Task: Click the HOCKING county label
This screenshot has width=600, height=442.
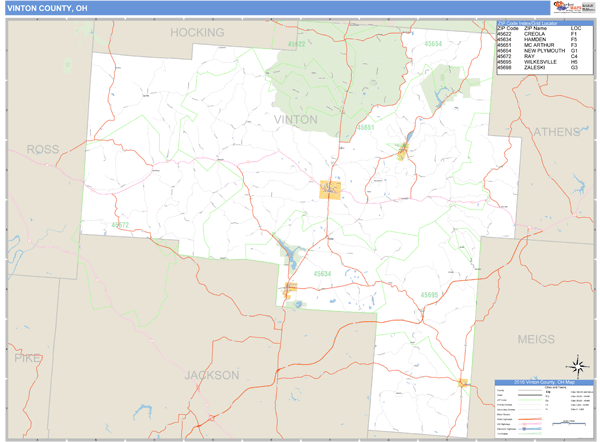Action: (198, 33)
